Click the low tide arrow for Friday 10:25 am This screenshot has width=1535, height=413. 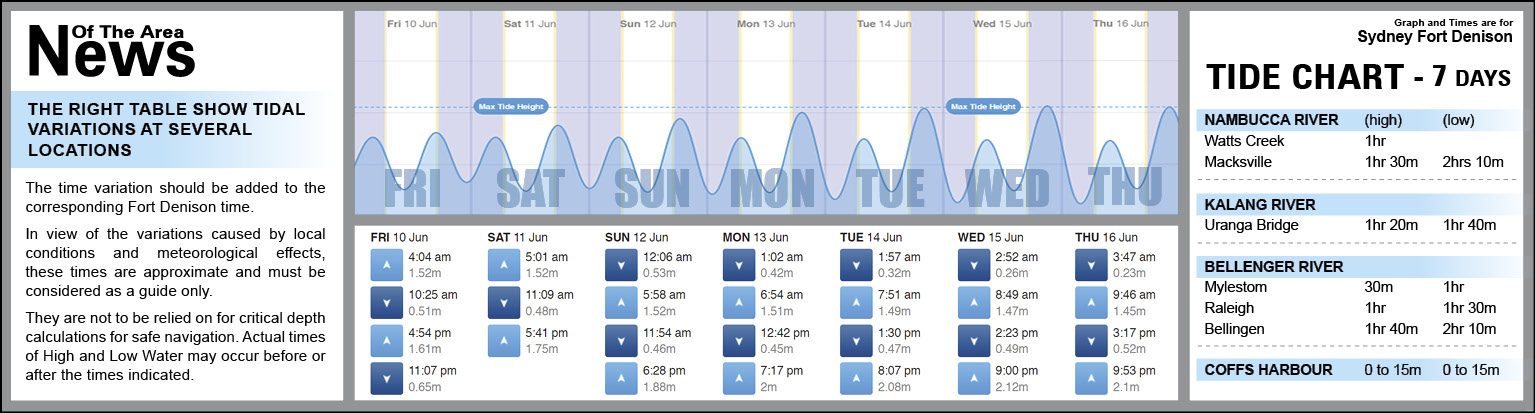click(x=387, y=303)
